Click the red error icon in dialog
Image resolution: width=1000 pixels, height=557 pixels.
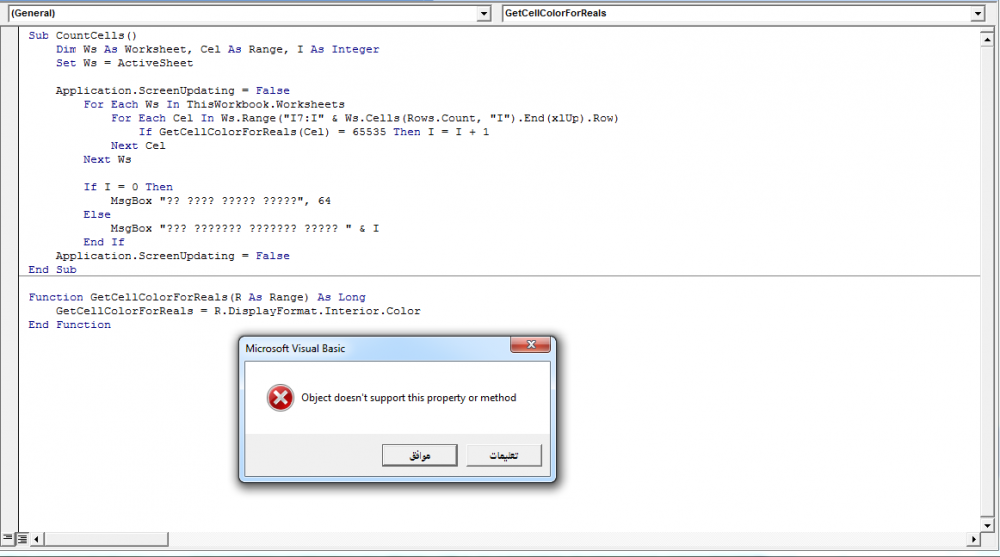coord(280,397)
